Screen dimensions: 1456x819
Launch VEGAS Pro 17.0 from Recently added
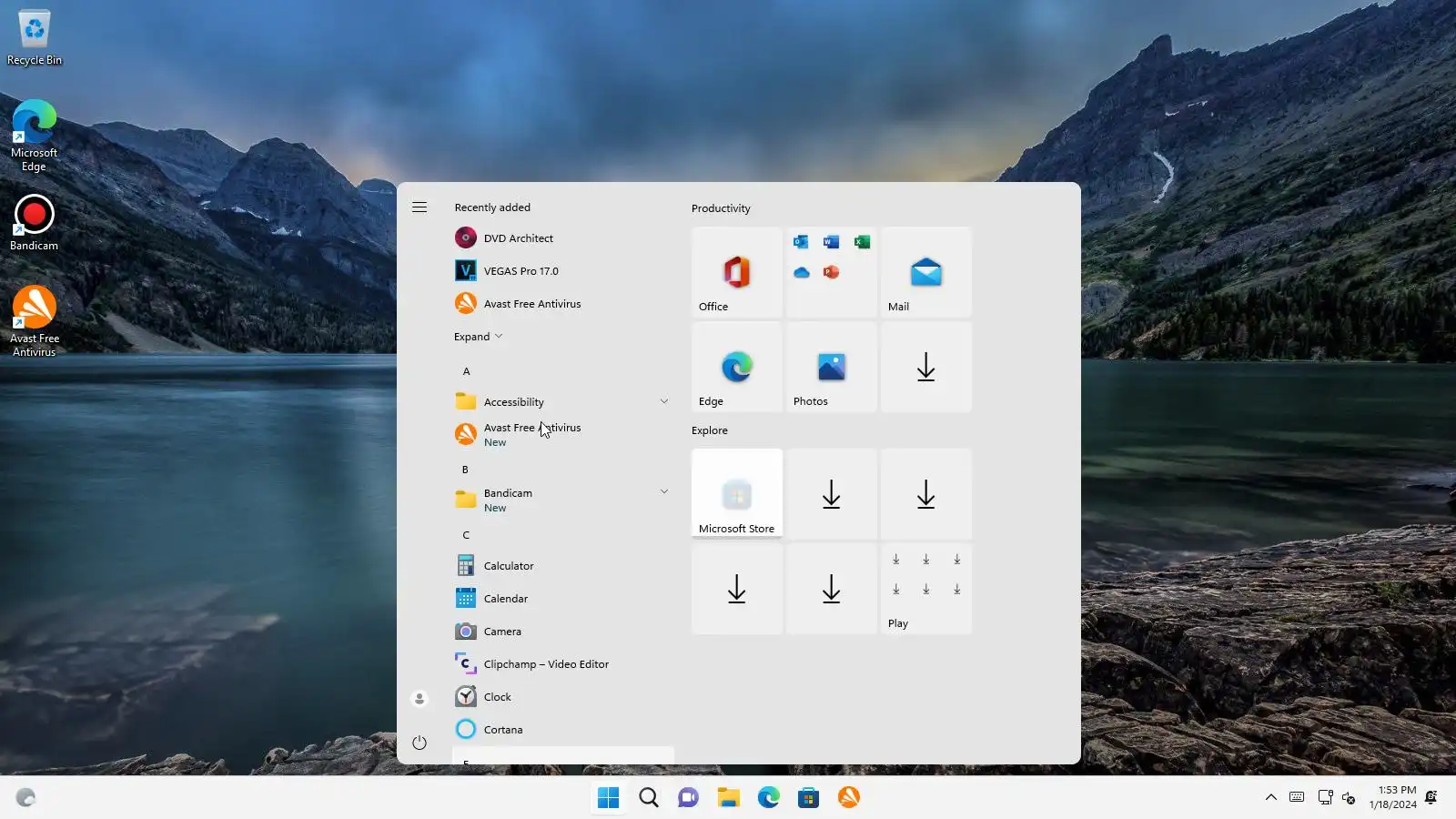point(563,271)
